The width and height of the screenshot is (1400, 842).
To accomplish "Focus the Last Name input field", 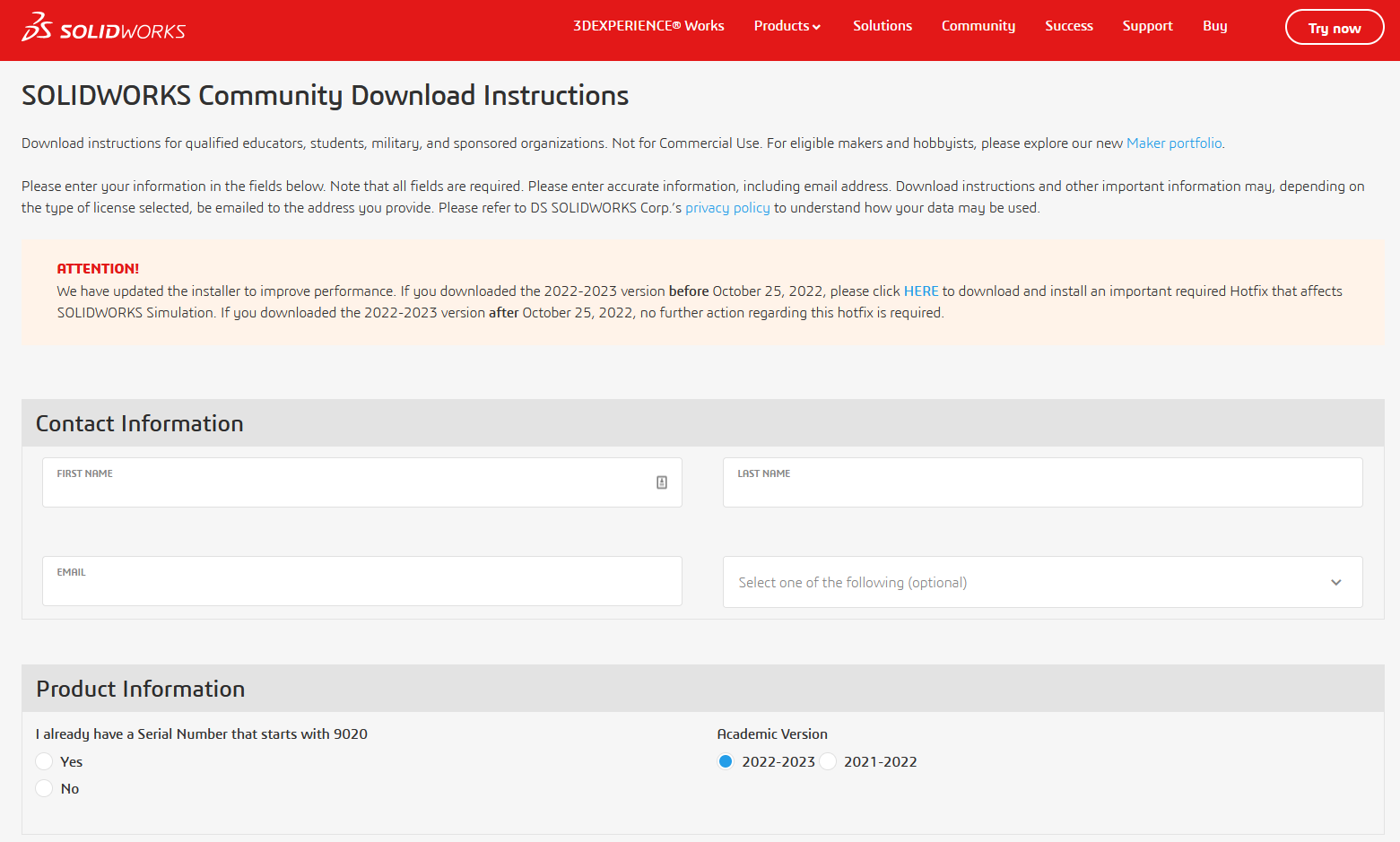I will coord(1043,482).
